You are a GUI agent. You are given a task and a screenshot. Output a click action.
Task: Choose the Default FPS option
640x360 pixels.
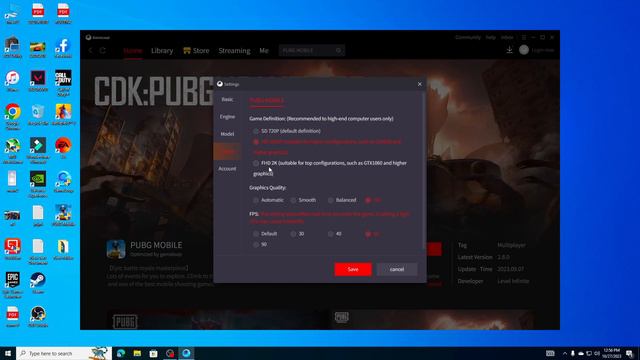[256, 234]
